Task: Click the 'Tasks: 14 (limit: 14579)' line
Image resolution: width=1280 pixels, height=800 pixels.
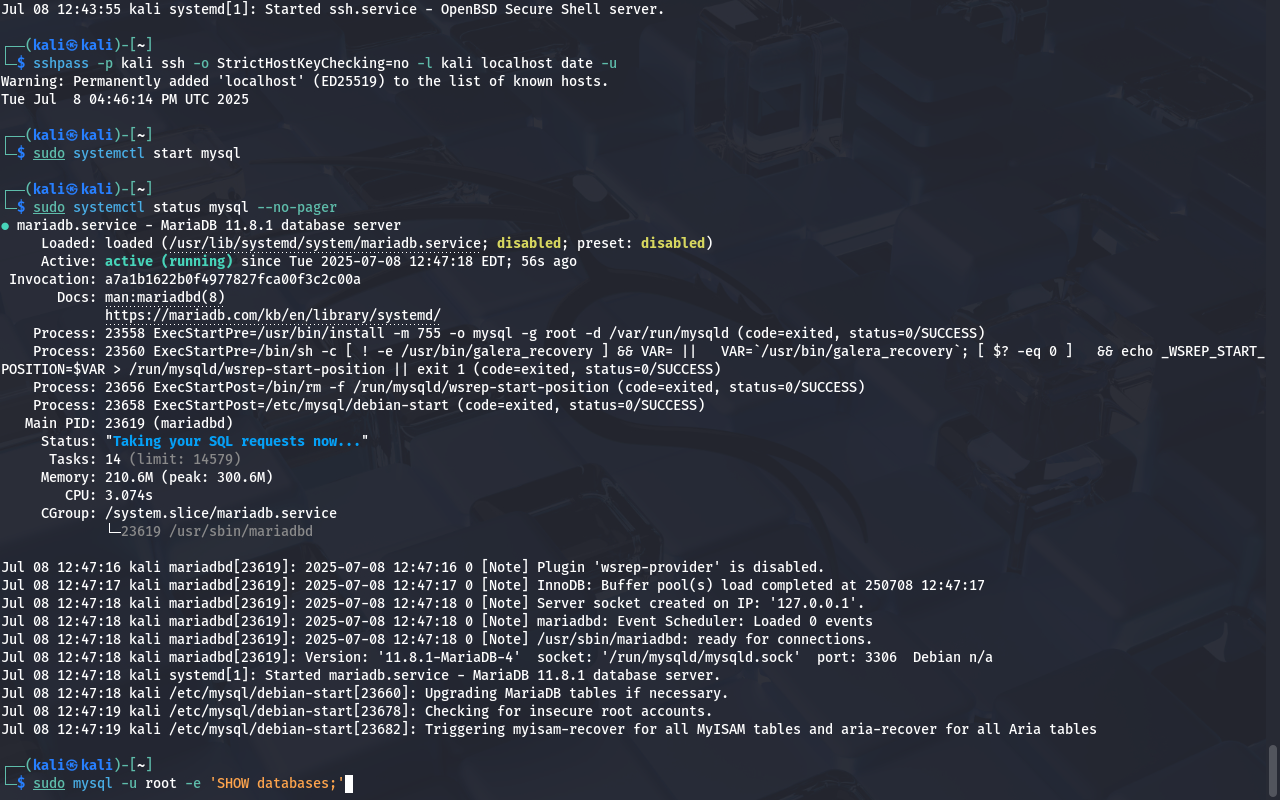Action: [x=145, y=459]
